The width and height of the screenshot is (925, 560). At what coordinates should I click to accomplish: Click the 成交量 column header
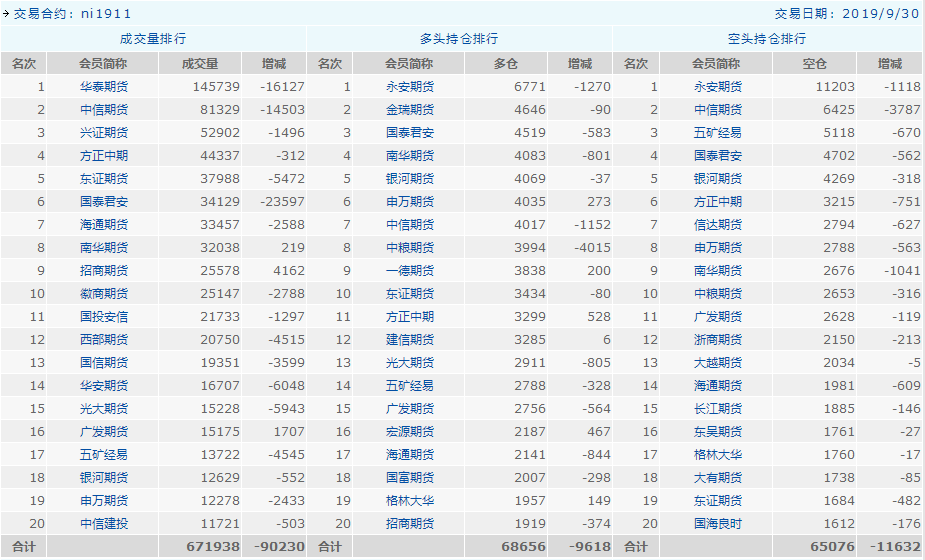(200, 64)
